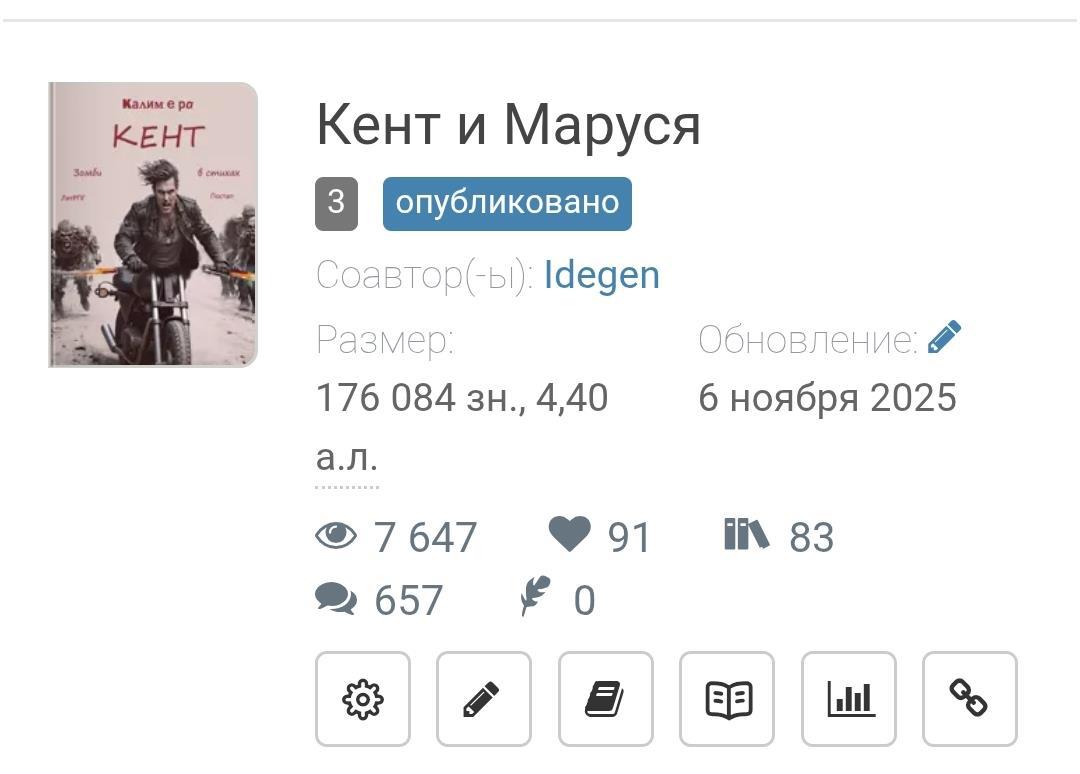Click the feather reviews icon
The width and height of the screenshot is (1080, 774).
tap(536, 595)
